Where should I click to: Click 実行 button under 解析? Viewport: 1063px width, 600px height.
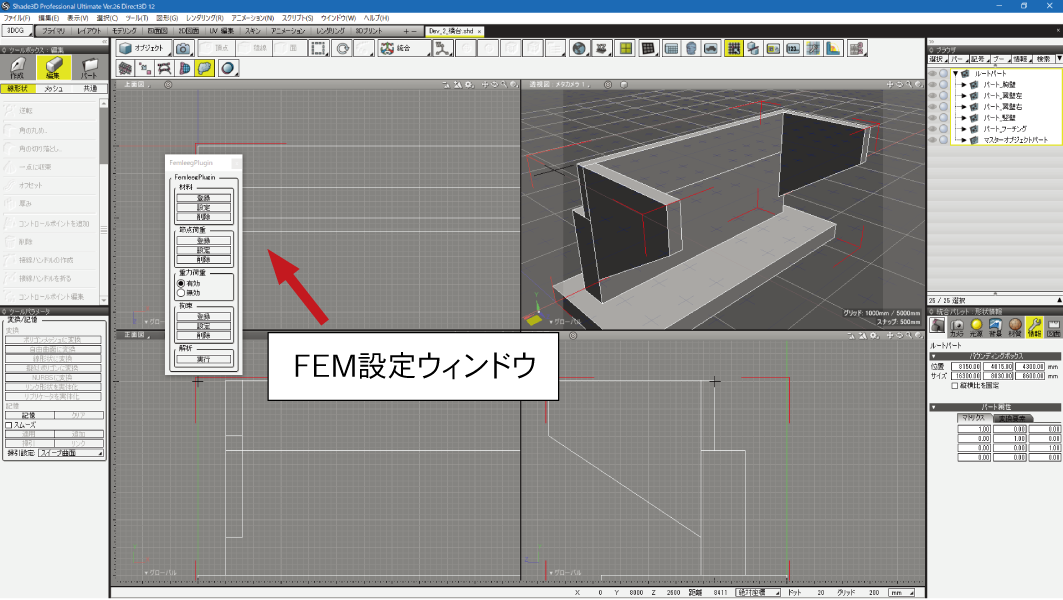[x=203, y=359]
